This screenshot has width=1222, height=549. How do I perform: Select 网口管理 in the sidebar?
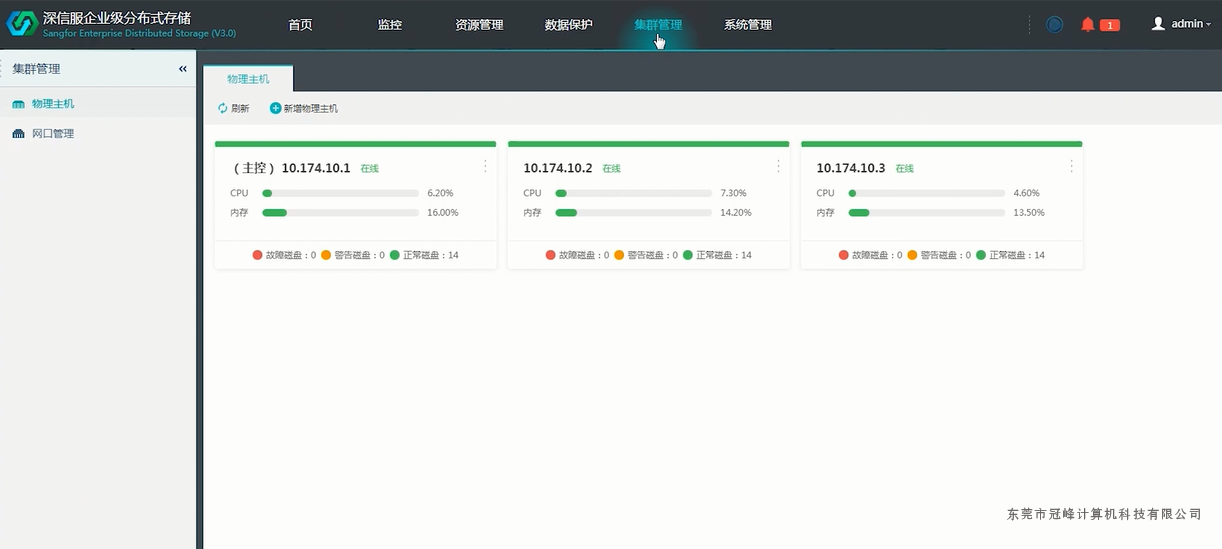(52, 134)
